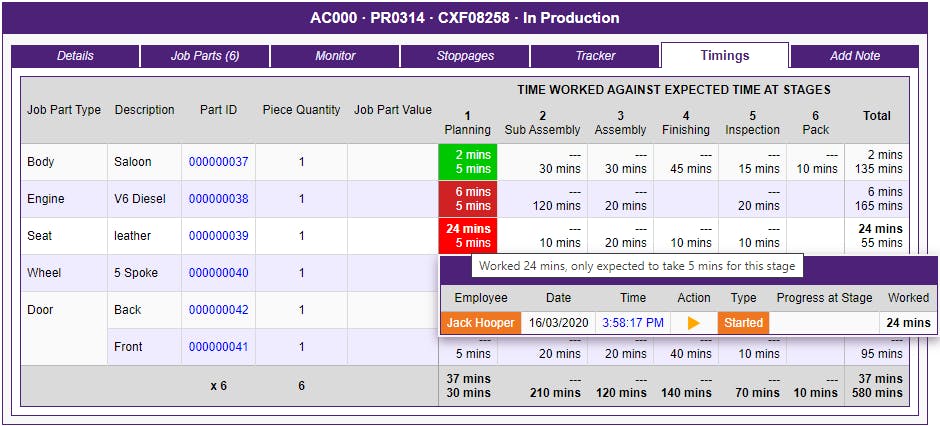Click the Jack Hooper employee badge
Viewport: 940px width, 426px height.
point(481,323)
